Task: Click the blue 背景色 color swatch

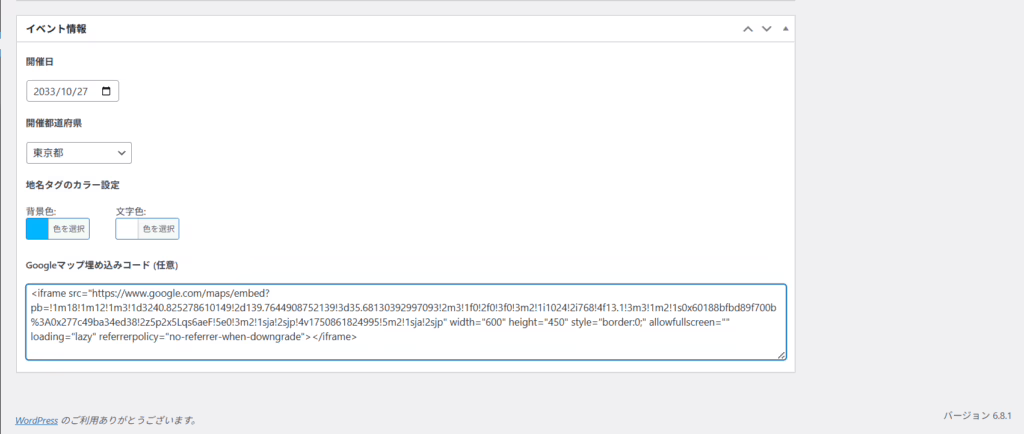Action: pos(37,229)
